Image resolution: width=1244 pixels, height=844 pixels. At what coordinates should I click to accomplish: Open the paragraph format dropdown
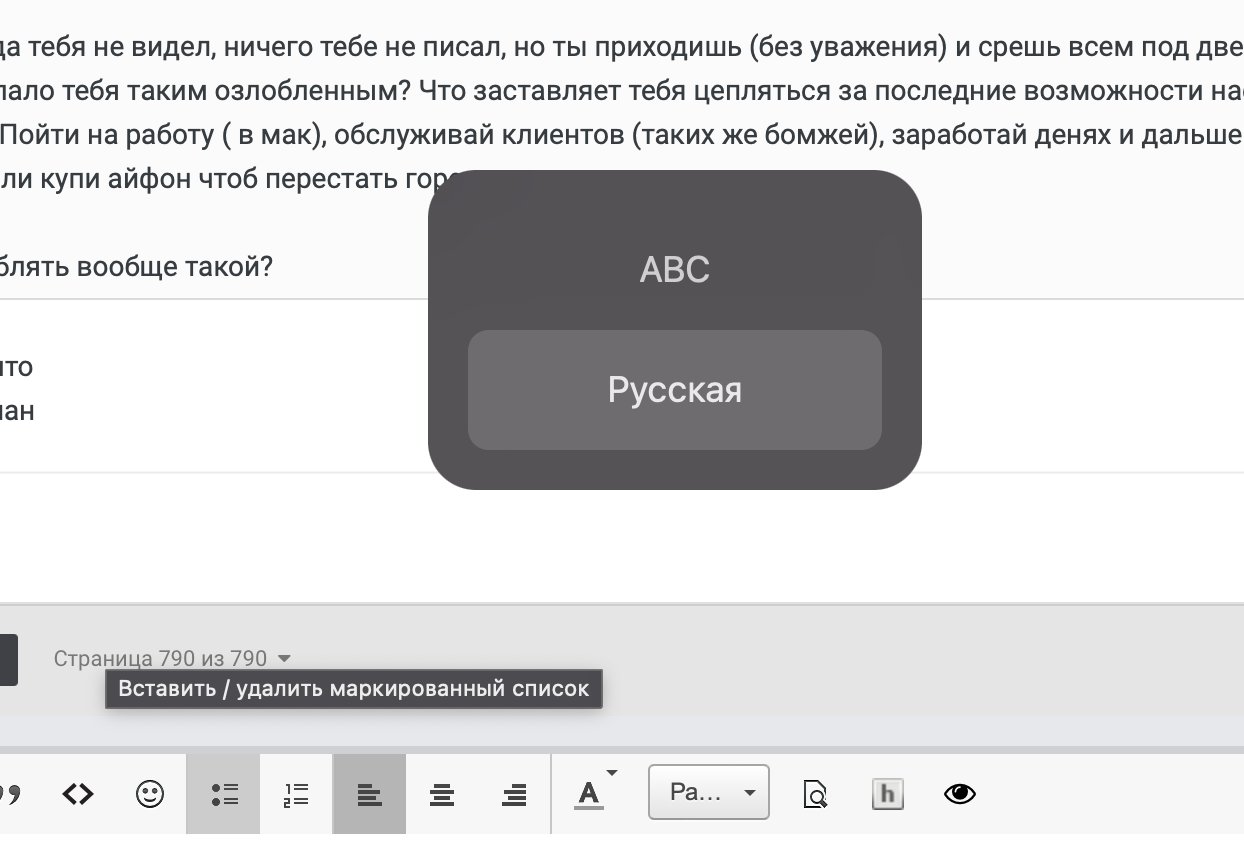tap(709, 791)
